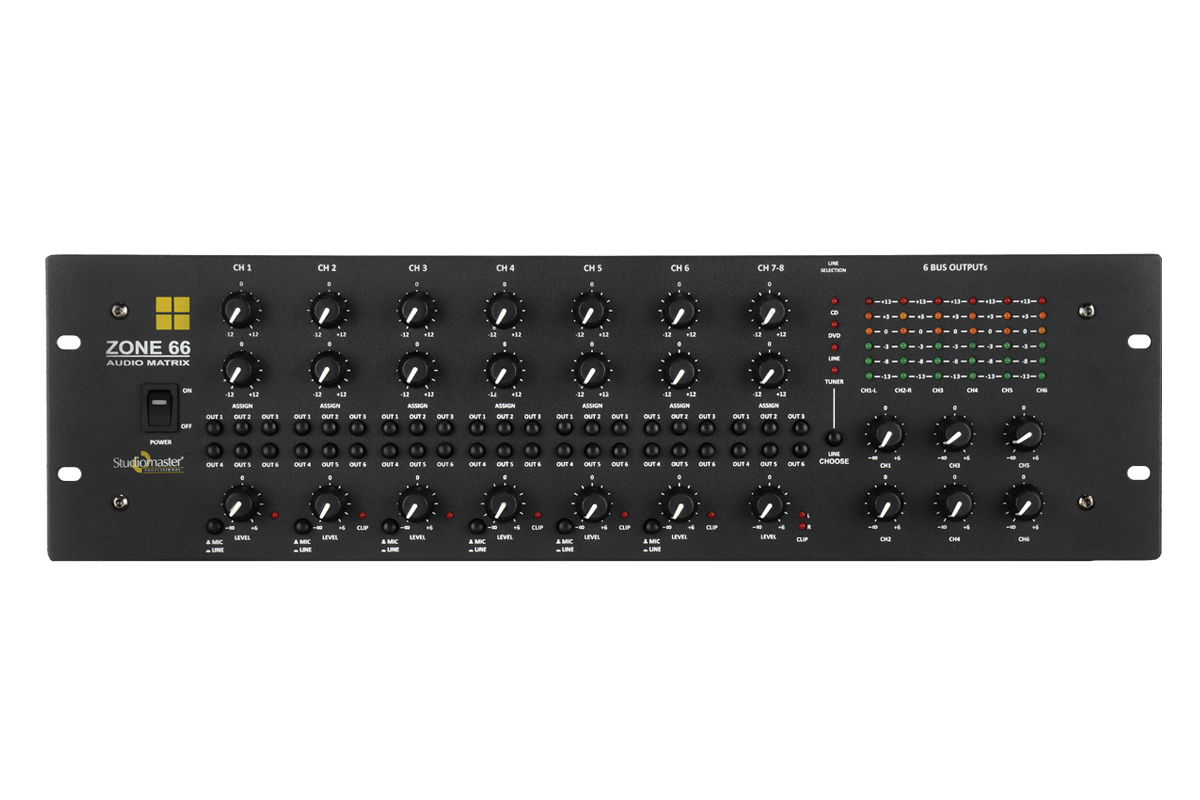Click the lower EQ knob of CH 3
Image resolution: width=1200 pixels, height=800 pixels.
click(415, 372)
